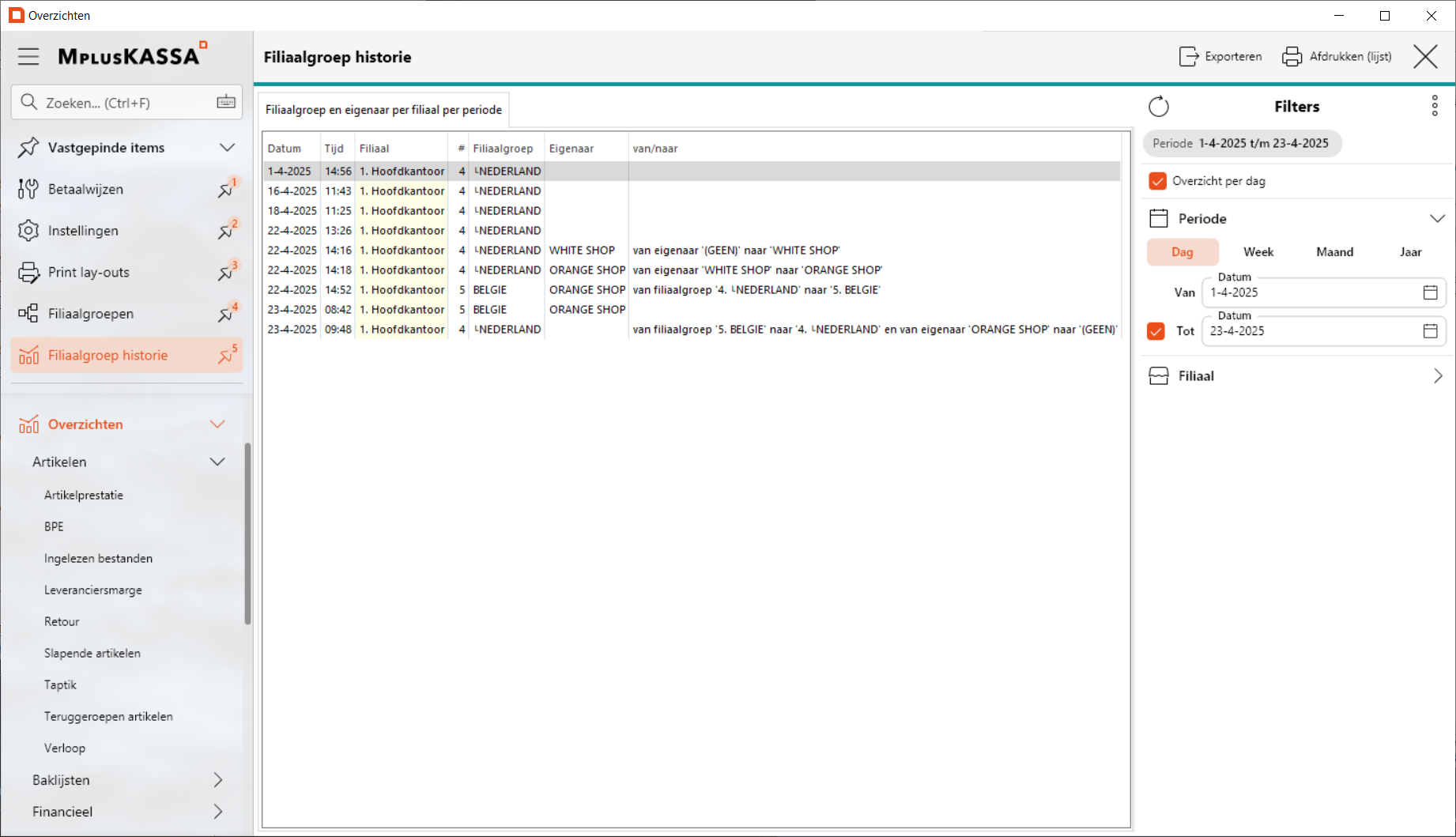The width and height of the screenshot is (1456, 837).
Task: Click the Exporteren export icon
Action: point(1189,56)
